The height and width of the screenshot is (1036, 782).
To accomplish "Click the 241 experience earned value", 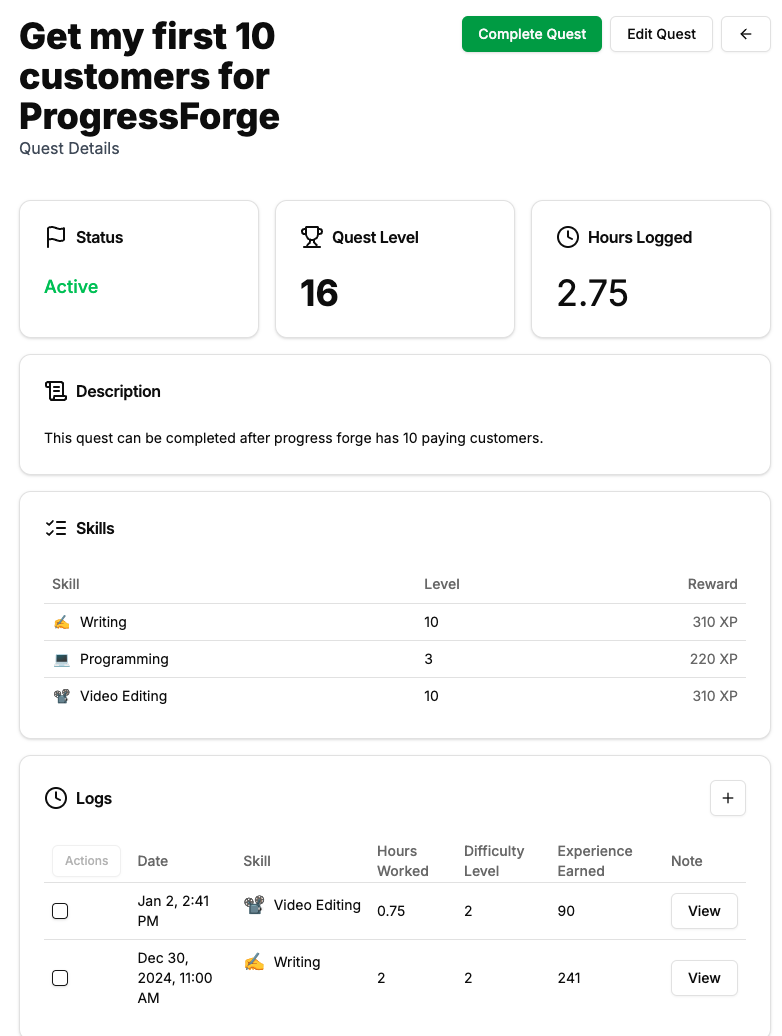I will pos(569,978).
